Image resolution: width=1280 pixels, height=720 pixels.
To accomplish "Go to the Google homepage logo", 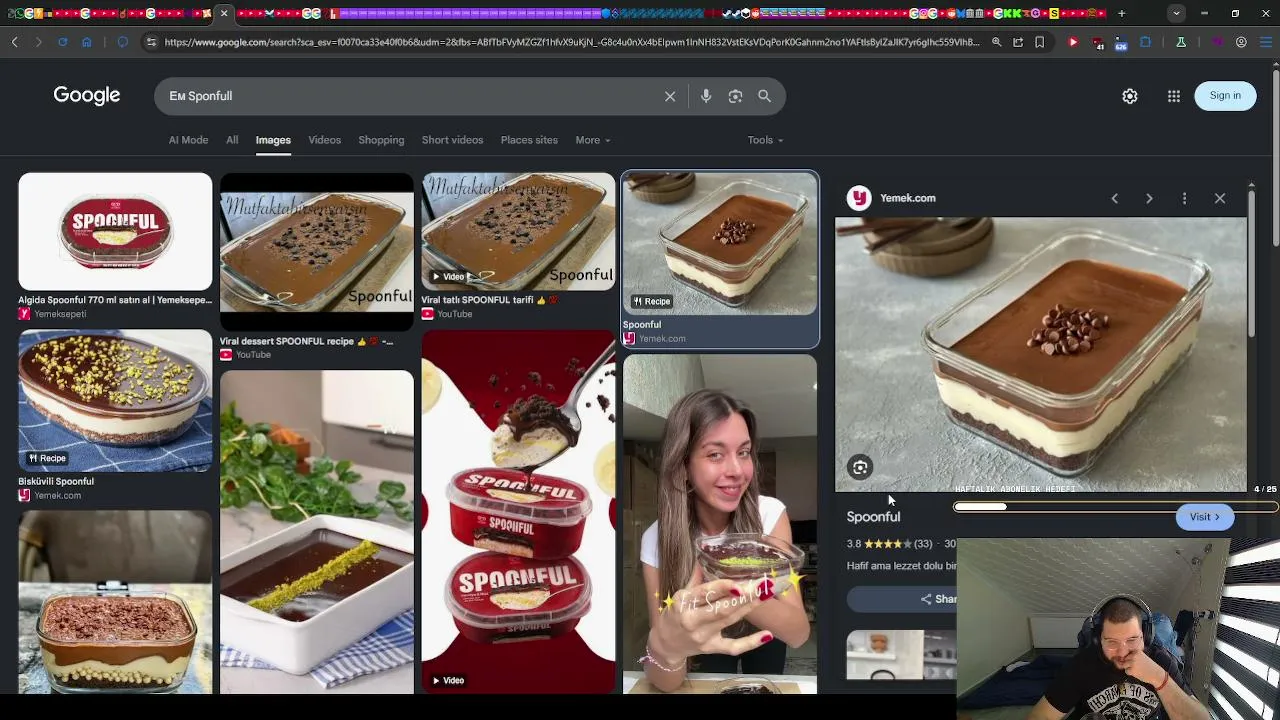I will coord(87,95).
